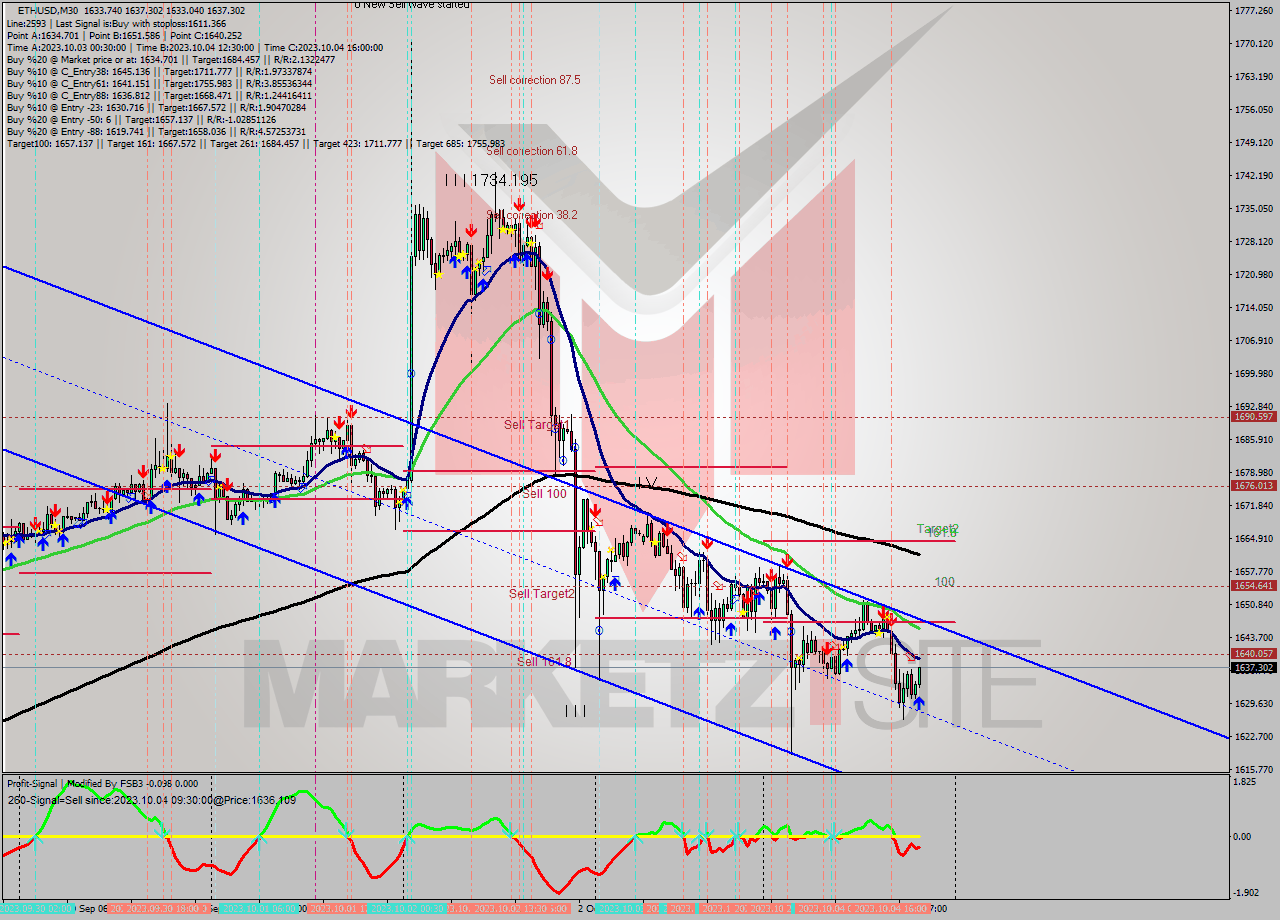Click the 'Sell Target2' label
1280x920 pixels.
click(x=542, y=593)
